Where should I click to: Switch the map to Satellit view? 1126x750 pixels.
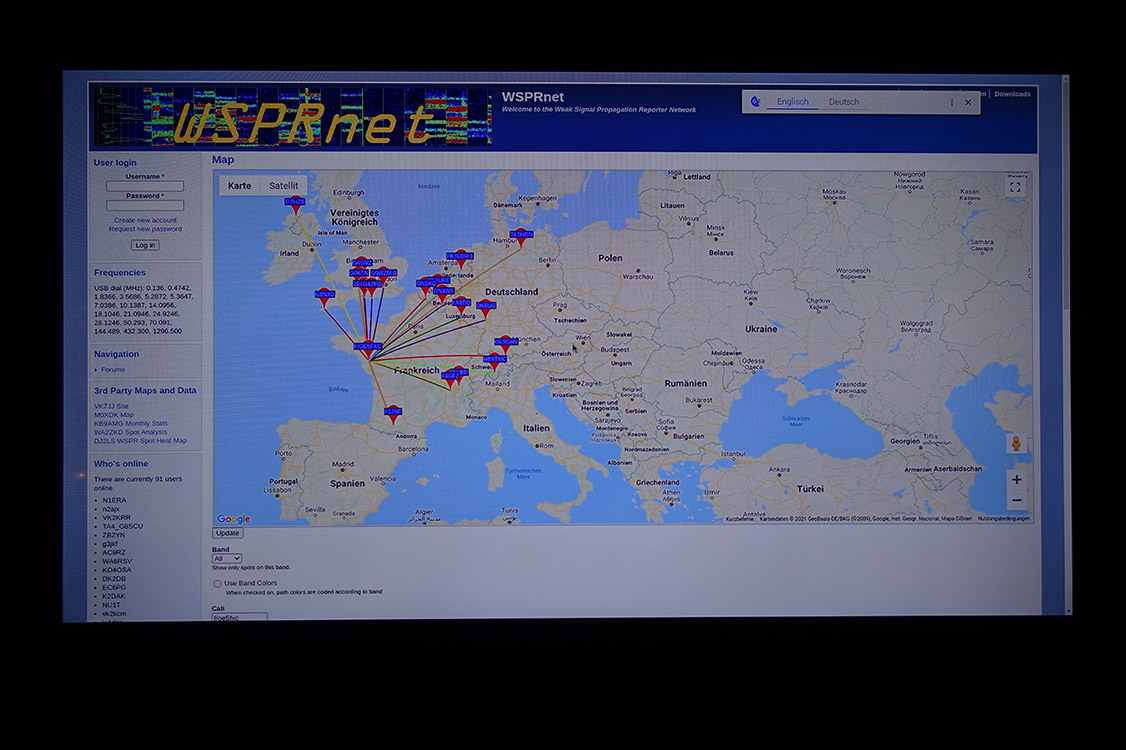click(x=284, y=186)
